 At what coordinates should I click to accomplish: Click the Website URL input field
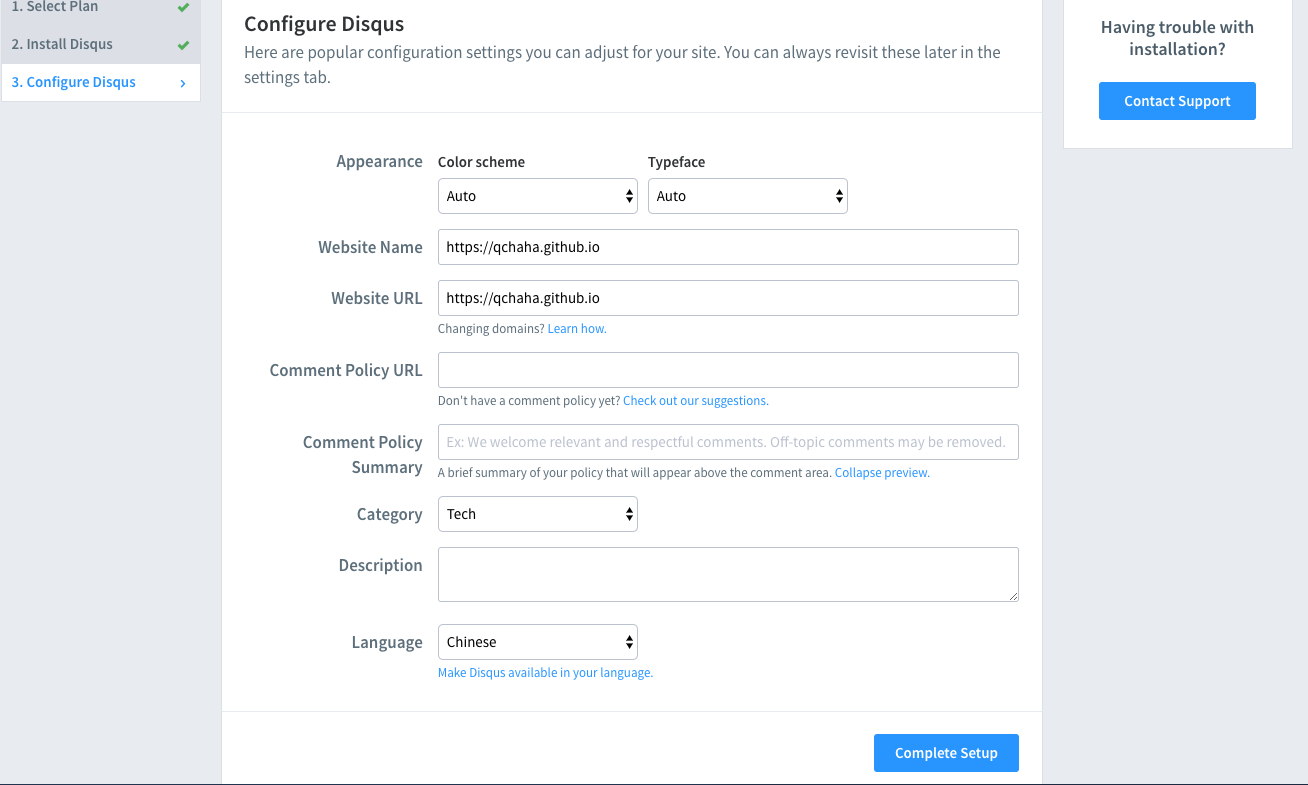(728, 298)
